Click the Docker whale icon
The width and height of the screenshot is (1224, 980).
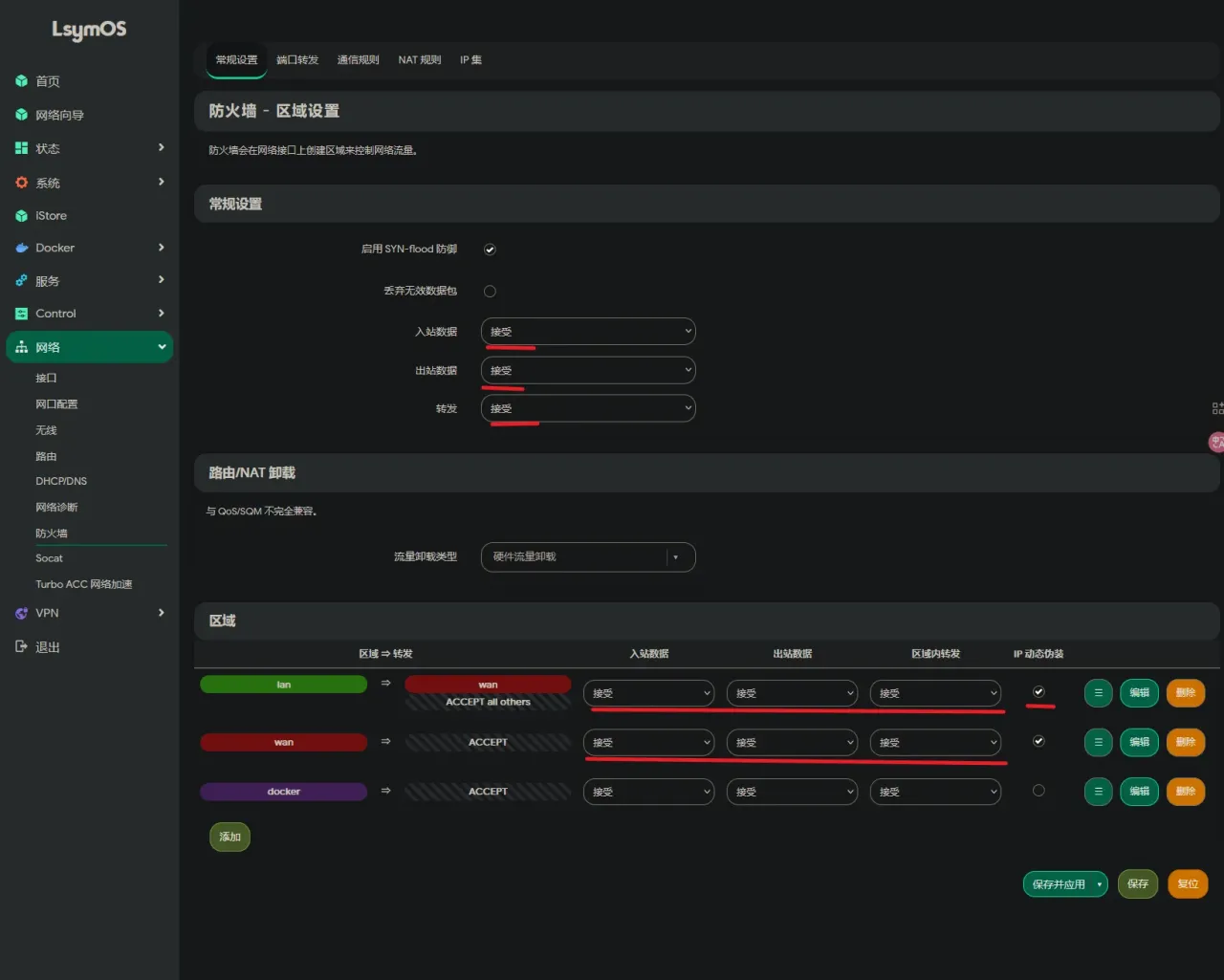coord(21,248)
